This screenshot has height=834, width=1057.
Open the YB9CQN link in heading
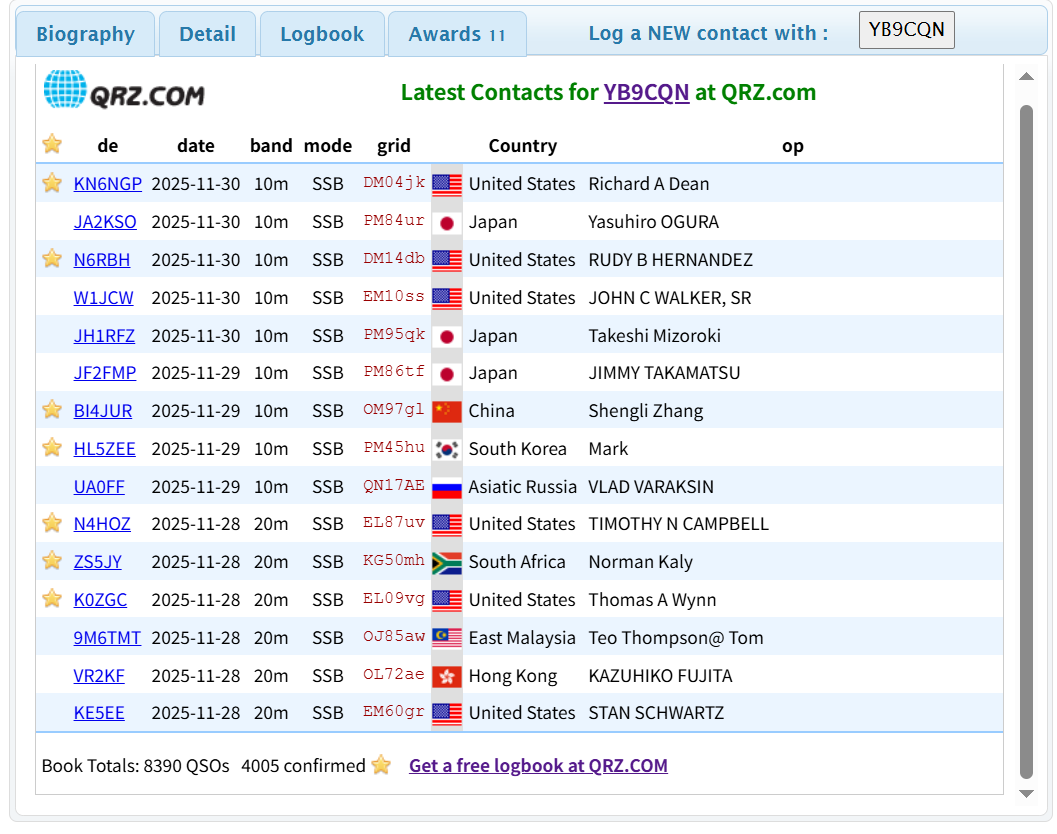(x=646, y=92)
